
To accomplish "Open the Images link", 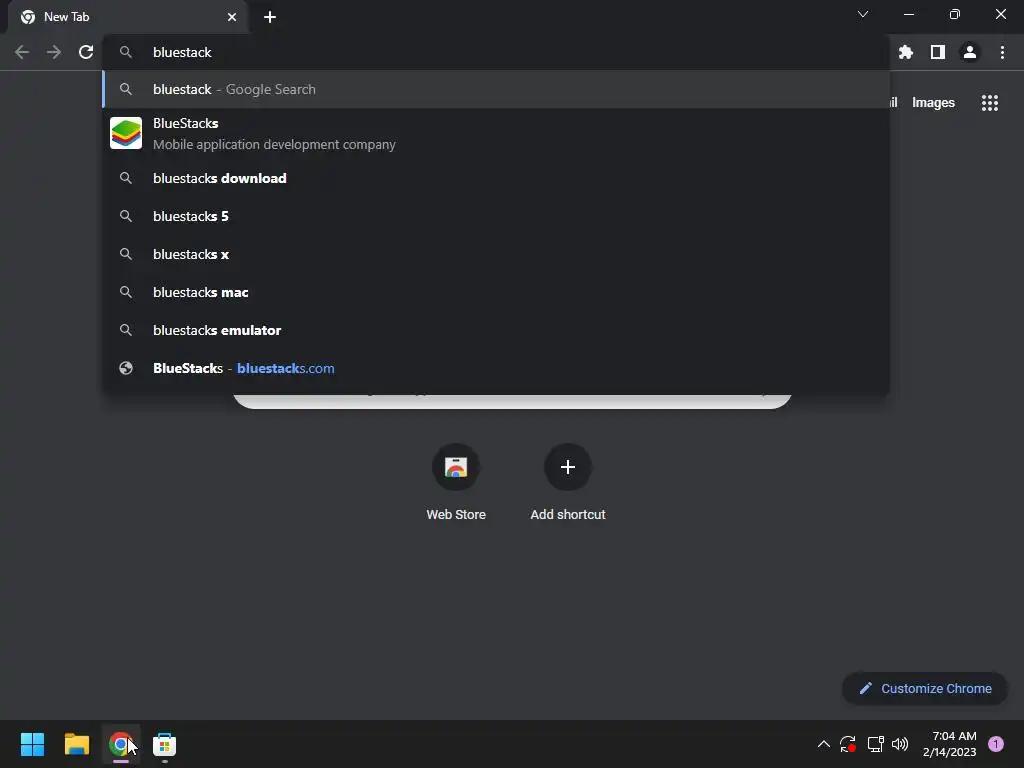I will pyautogui.click(x=933, y=103).
